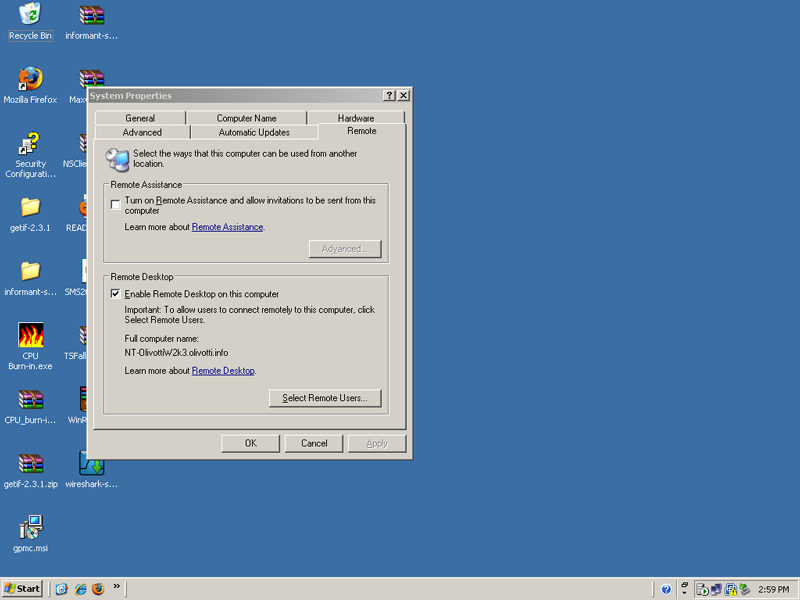
Task: Click the Select Remote Users button
Action: pyautogui.click(x=325, y=398)
